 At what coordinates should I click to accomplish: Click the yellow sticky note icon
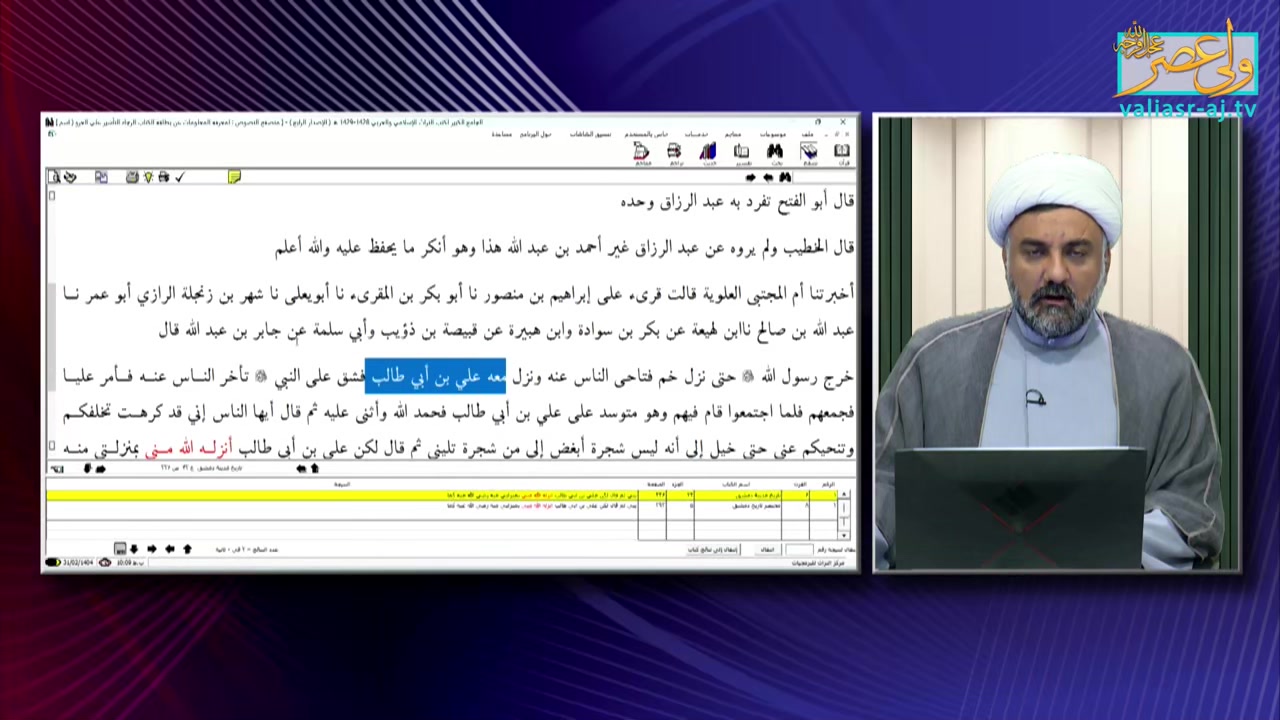[x=234, y=177]
